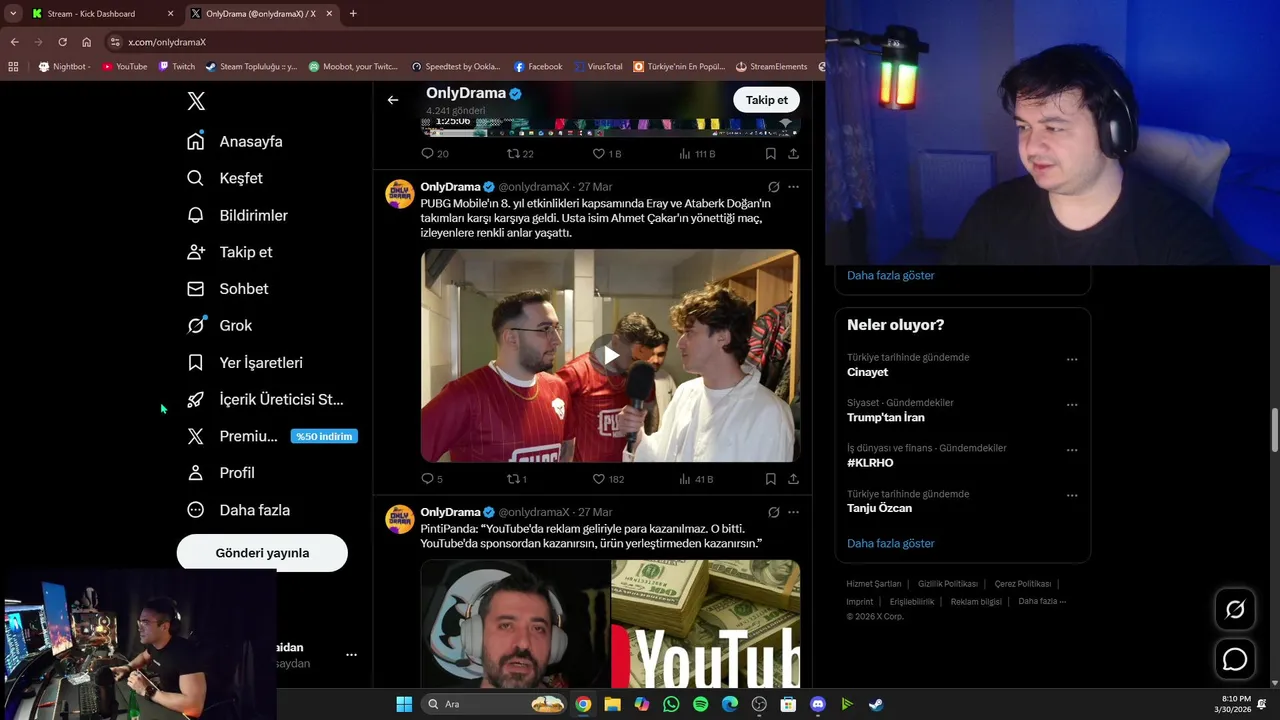Click upper Daha fazla göster link
Screen dimensions: 1280x720
(890, 276)
